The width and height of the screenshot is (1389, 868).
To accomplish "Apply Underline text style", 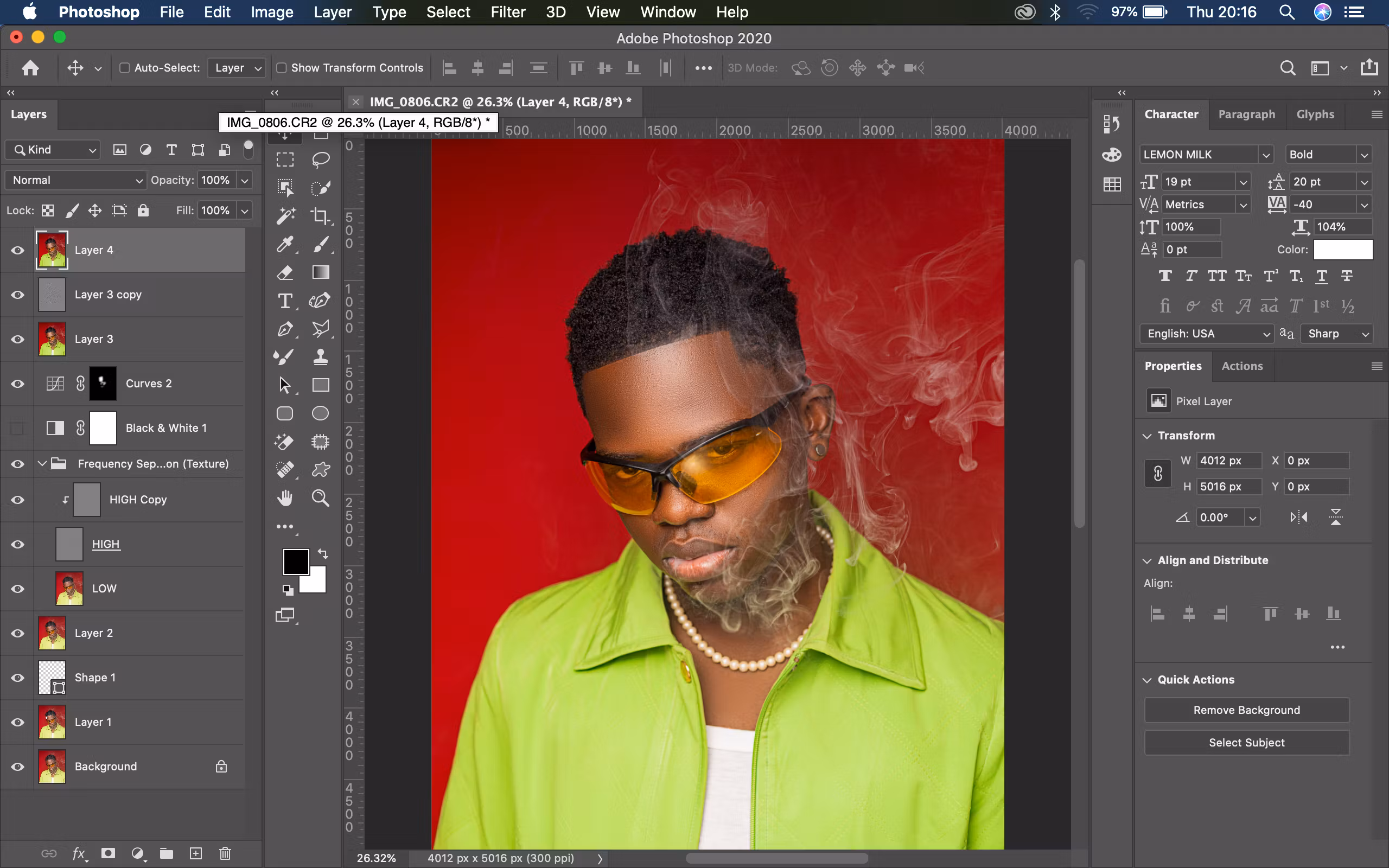I will coord(1321,276).
